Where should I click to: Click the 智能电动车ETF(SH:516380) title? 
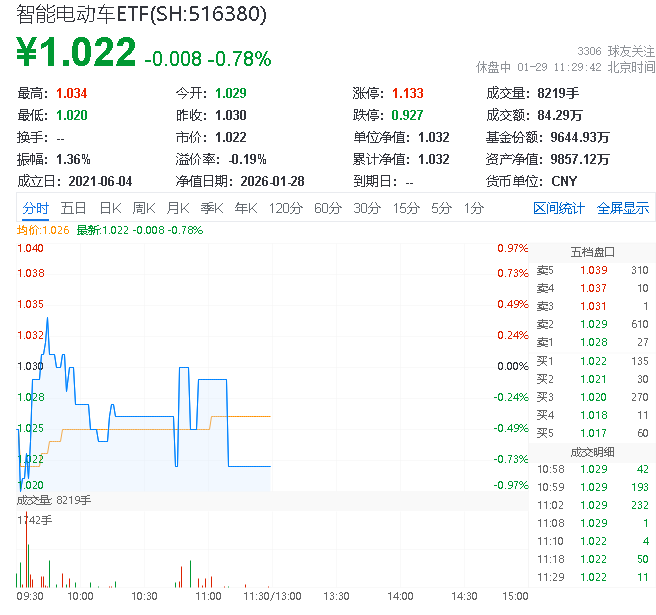click(140, 15)
